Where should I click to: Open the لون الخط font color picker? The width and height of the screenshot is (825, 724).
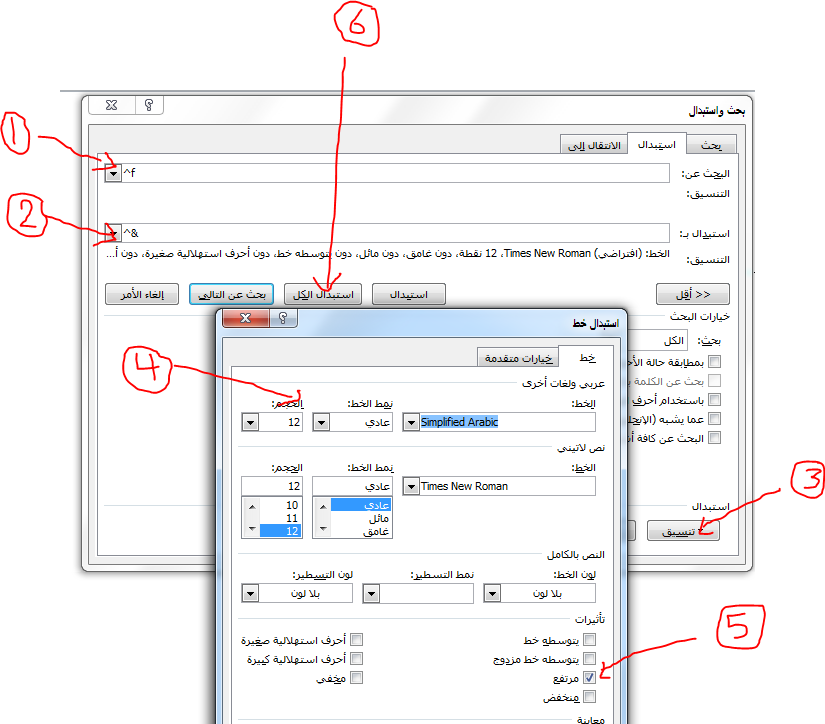tap(492, 594)
